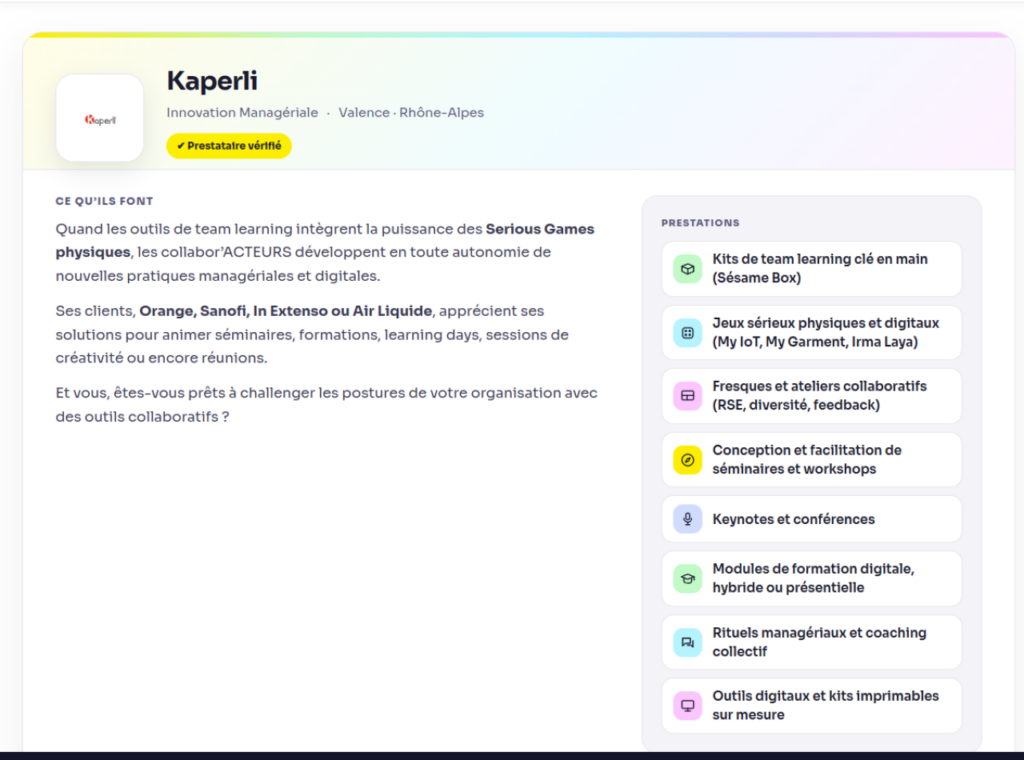This screenshot has height=760, width=1024.
Task: Click the paragraph starting Et vous, êtes-vous prêts
Action: tap(327, 405)
